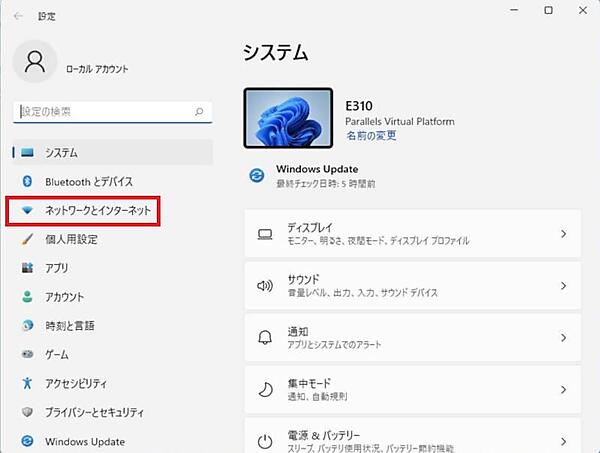The height and width of the screenshot is (453, 600).
Task: Click the shield icon for privacy
Action: (27, 412)
